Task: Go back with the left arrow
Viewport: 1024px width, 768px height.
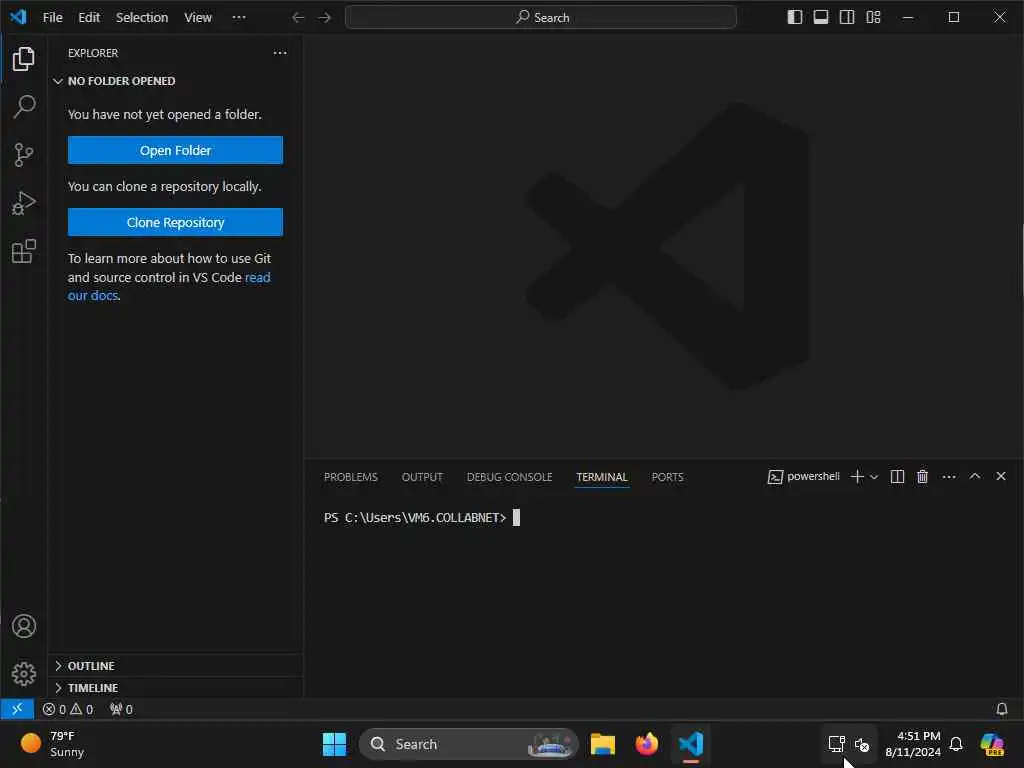Action: pos(298,18)
